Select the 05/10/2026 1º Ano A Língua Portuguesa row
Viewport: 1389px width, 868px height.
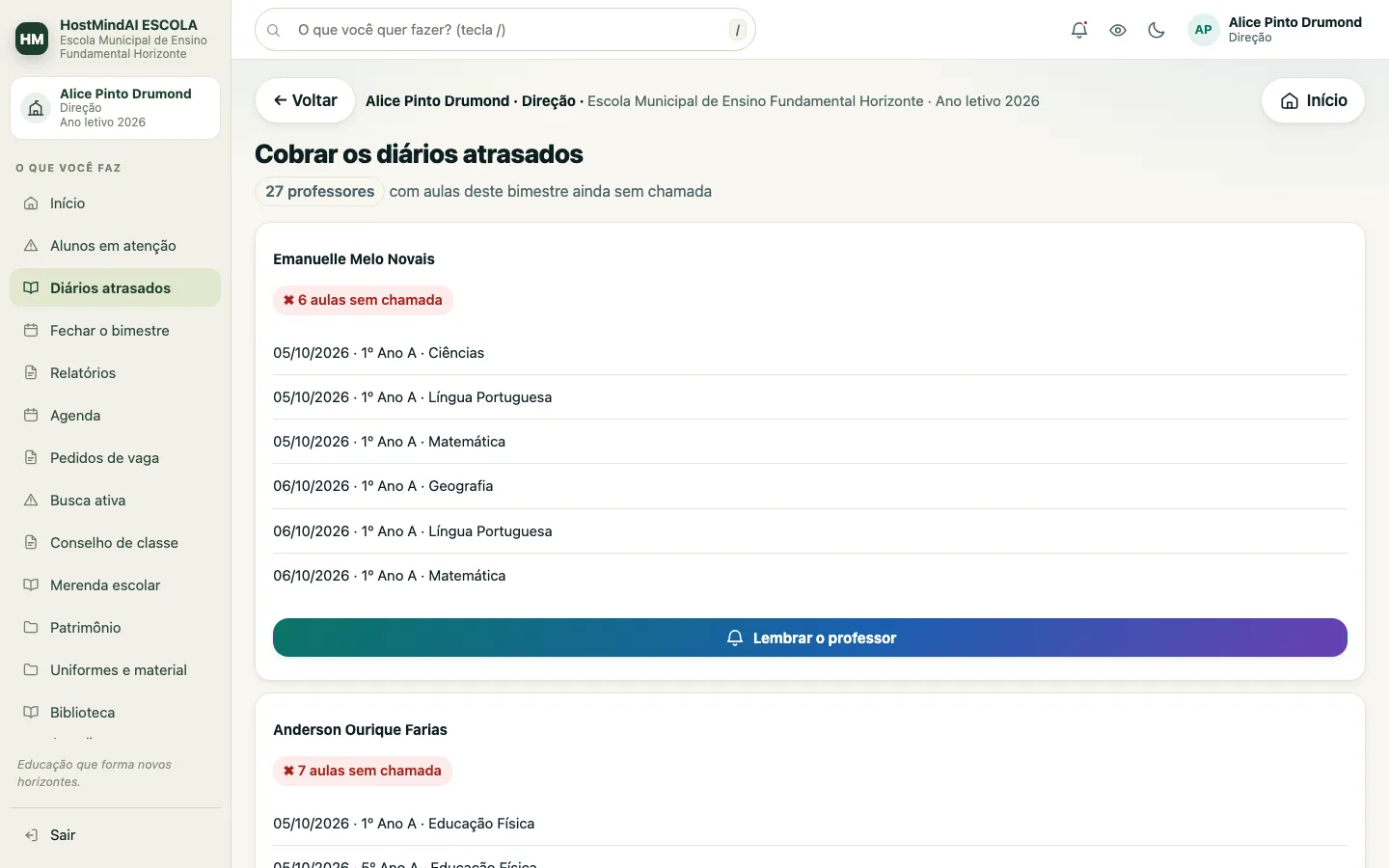[x=810, y=397]
